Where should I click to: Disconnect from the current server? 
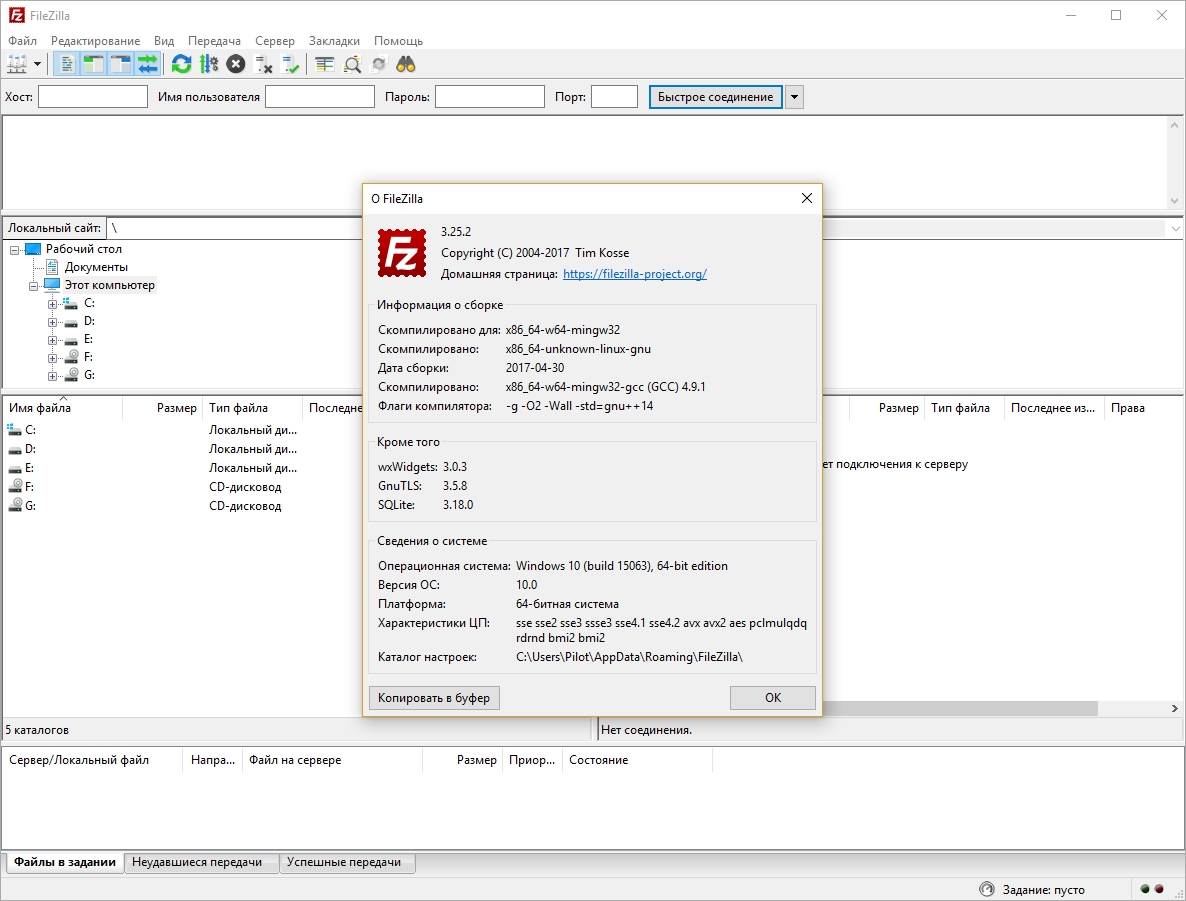(x=263, y=64)
